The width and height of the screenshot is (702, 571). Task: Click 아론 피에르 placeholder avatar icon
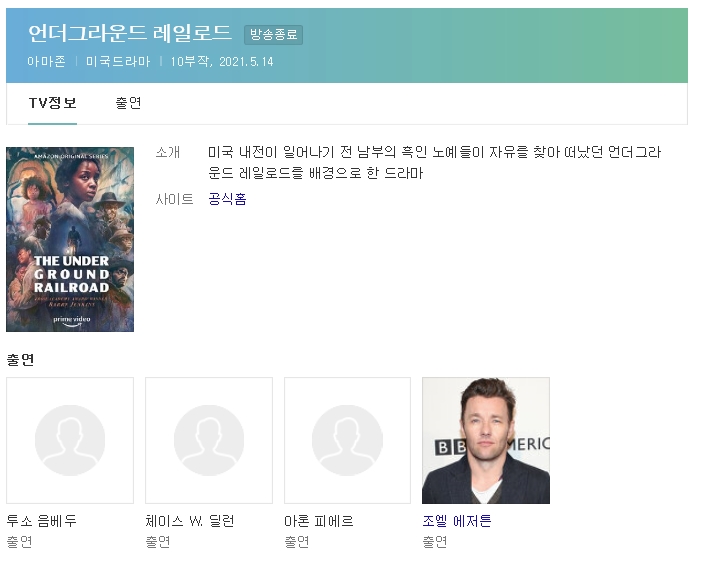point(347,440)
